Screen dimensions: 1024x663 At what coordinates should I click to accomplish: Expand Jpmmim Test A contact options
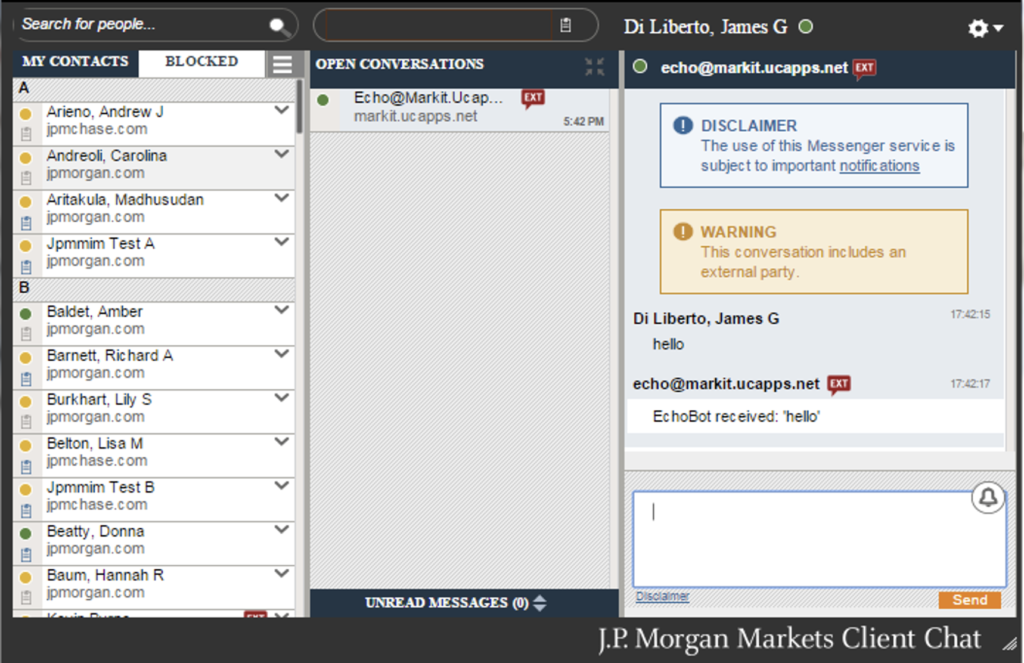tap(281, 241)
